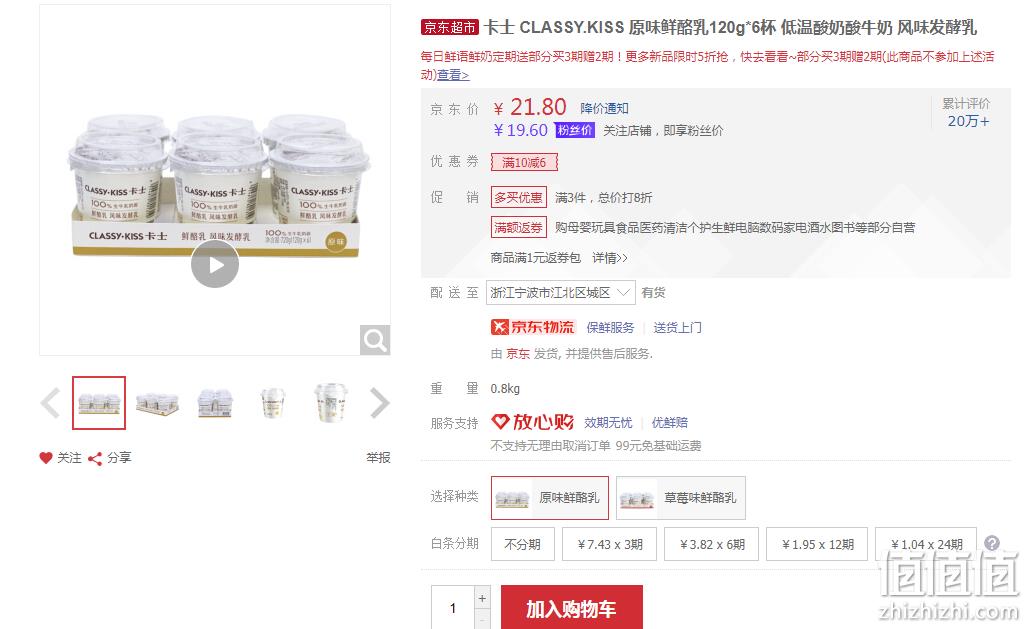Select the 原味鲜酪乳 variety option
The image size is (1028, 629).
pos(549,498)
